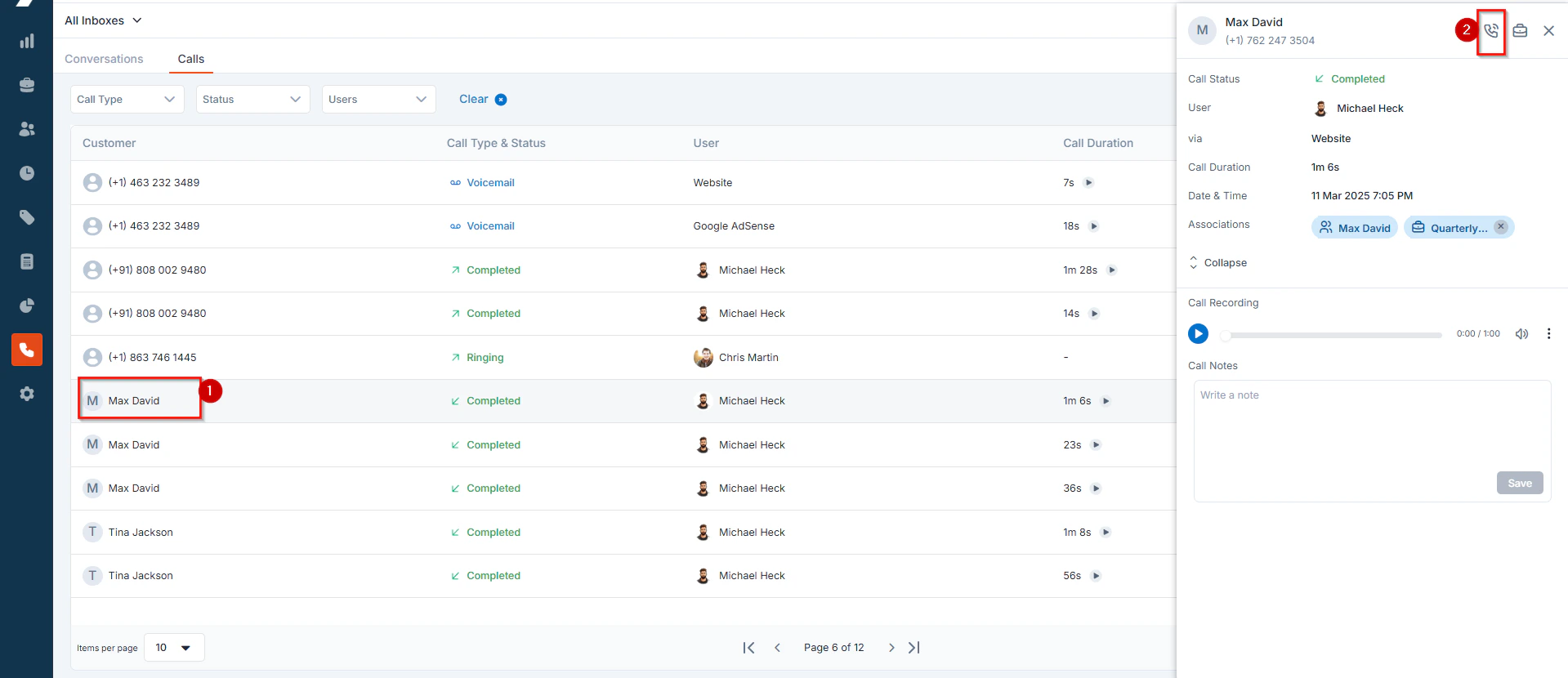
Task: Open the Max David association chip
Action: click(x=1355, y=228)
